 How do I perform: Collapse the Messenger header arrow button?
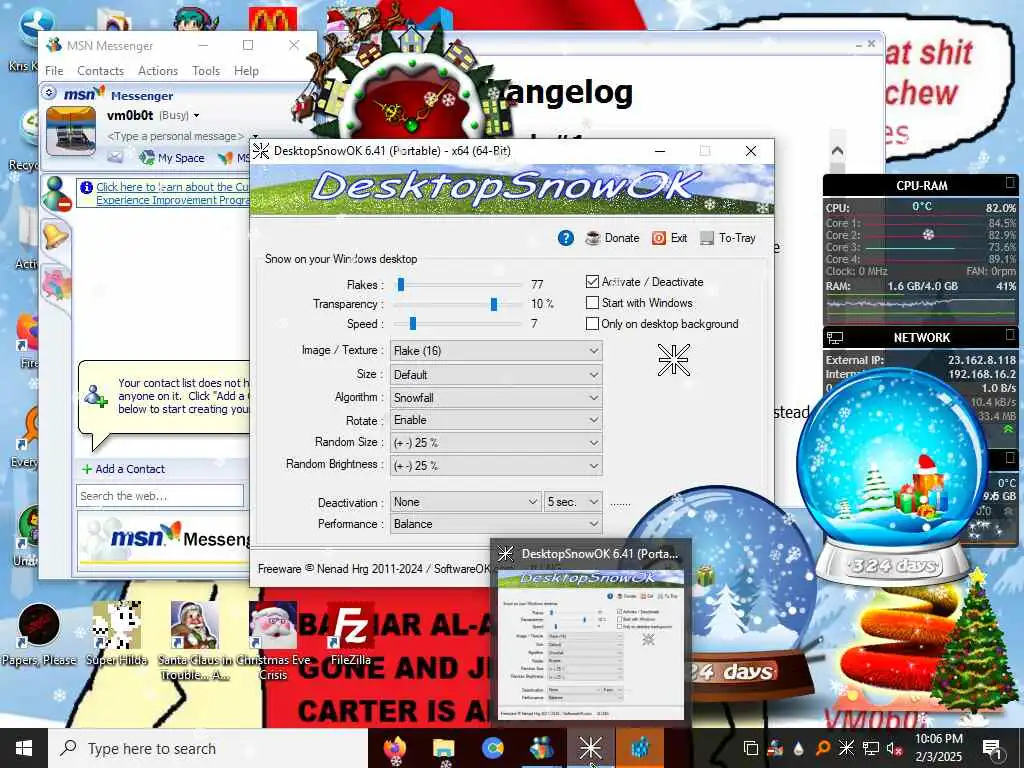(49, 93)
